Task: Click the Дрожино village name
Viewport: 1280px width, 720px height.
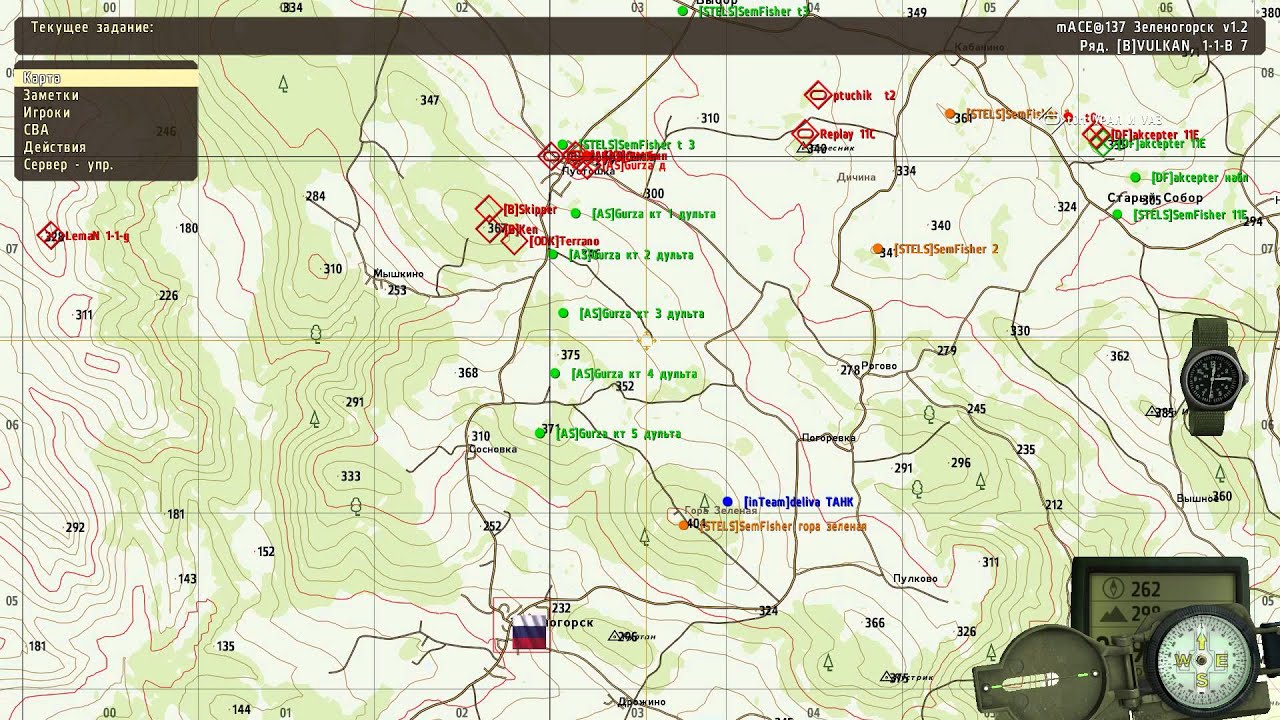Action: [642, 702]
